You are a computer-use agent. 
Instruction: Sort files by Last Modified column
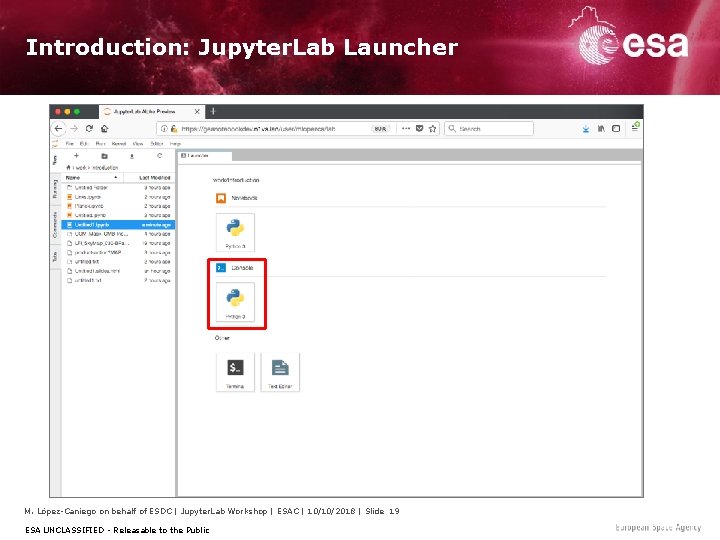click(149, 178)
